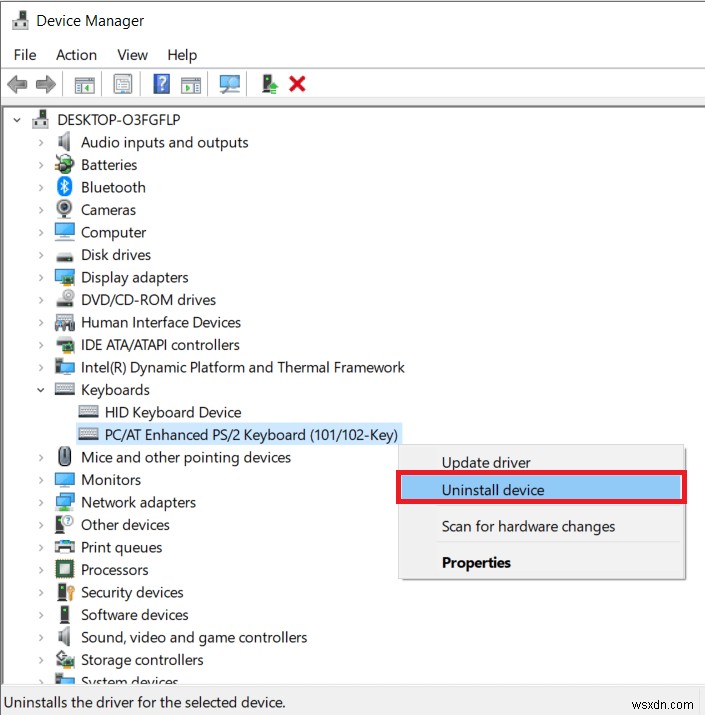The width and height of the screenshot is (705, 715).
Task: Click the Security devices key icon
Action: tap(65, 592)
